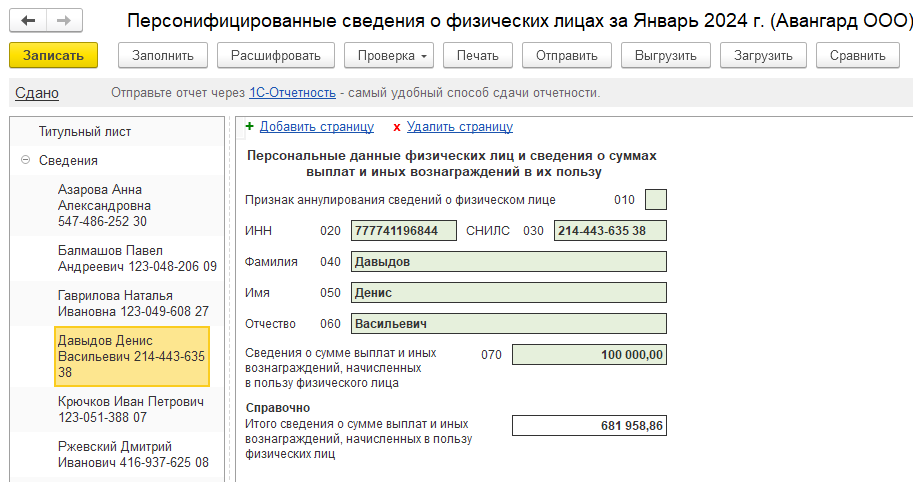Image resolution: width=913 pixels, height=482 pixels.
Task: Click the Сдано status link
Action: [x=37, y=93]
